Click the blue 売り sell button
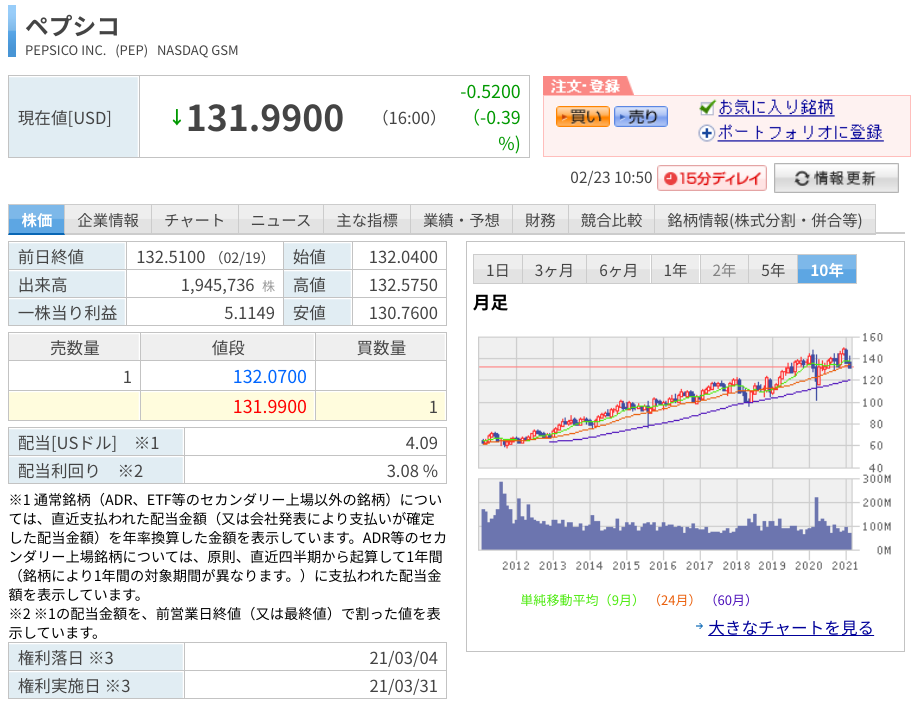915x705 pixels. (641, 117)
